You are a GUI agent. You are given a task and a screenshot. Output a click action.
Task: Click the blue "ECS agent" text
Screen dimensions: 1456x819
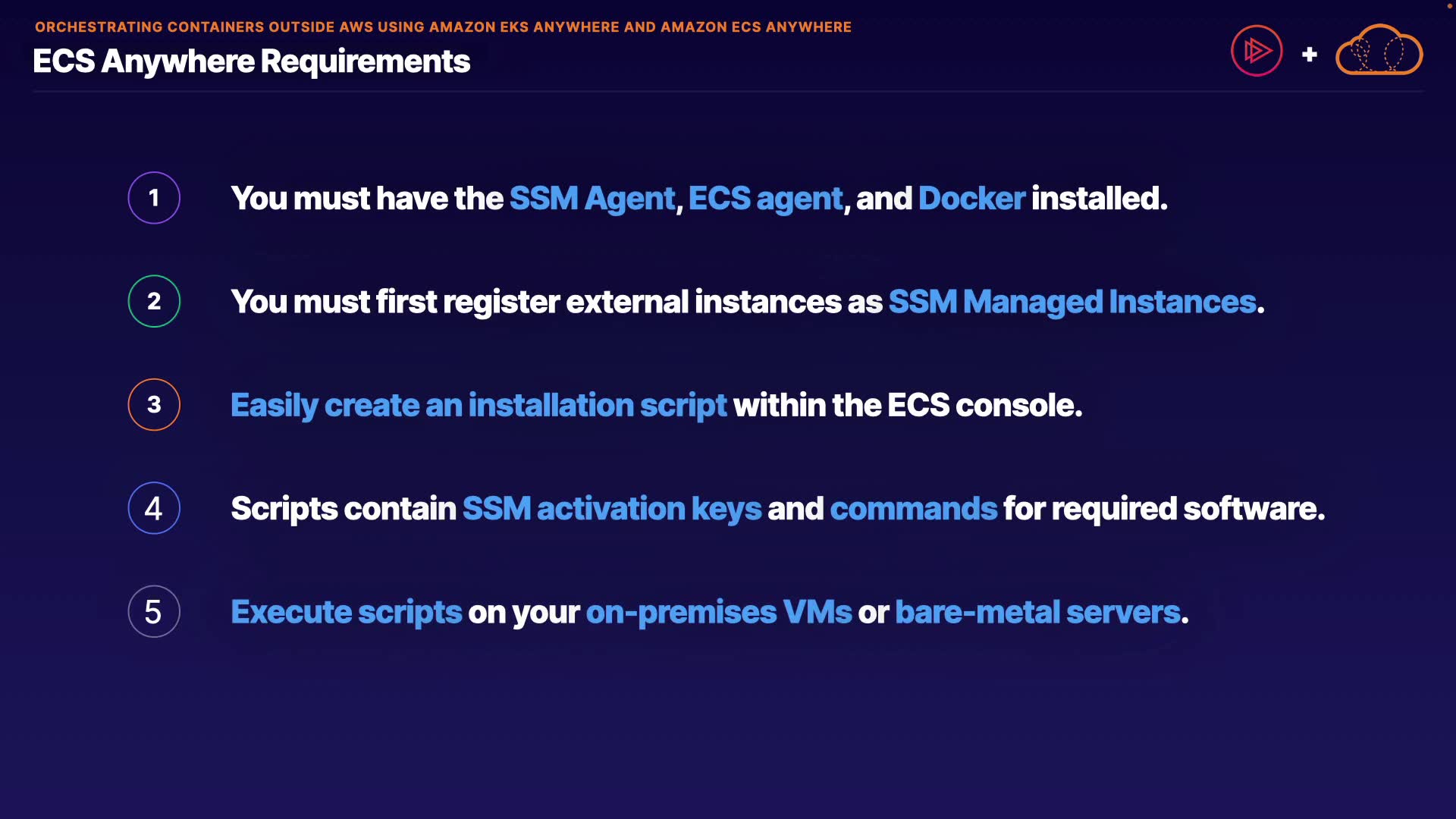[x=765, y=199]
